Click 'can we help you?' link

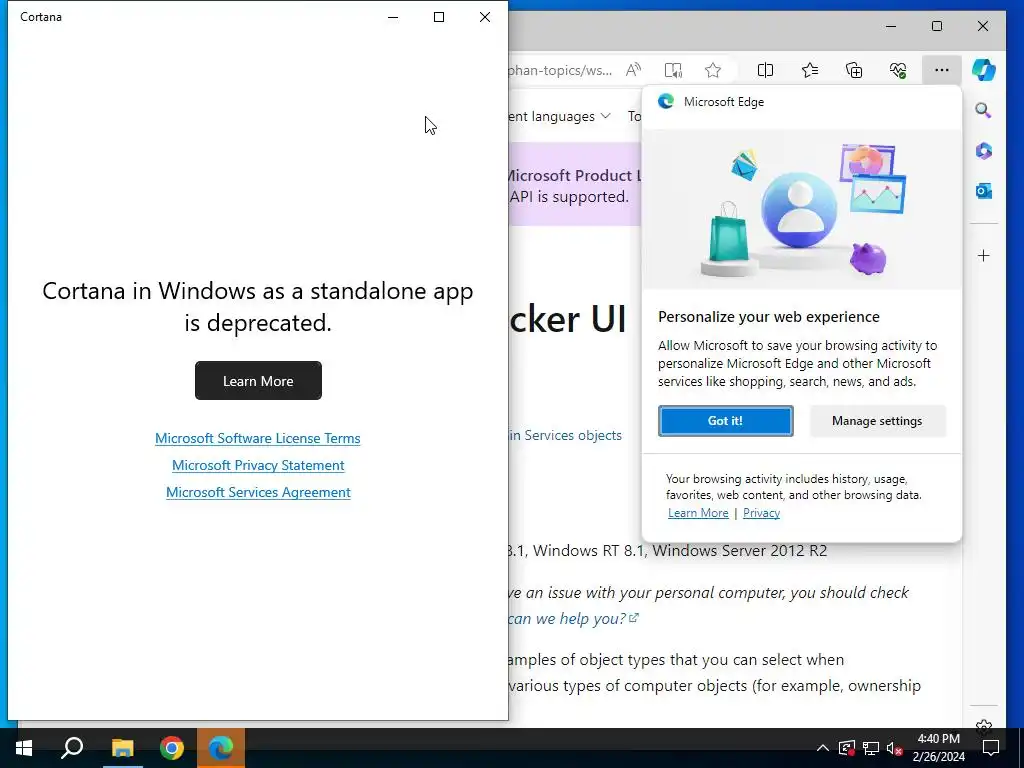(573, 618)
